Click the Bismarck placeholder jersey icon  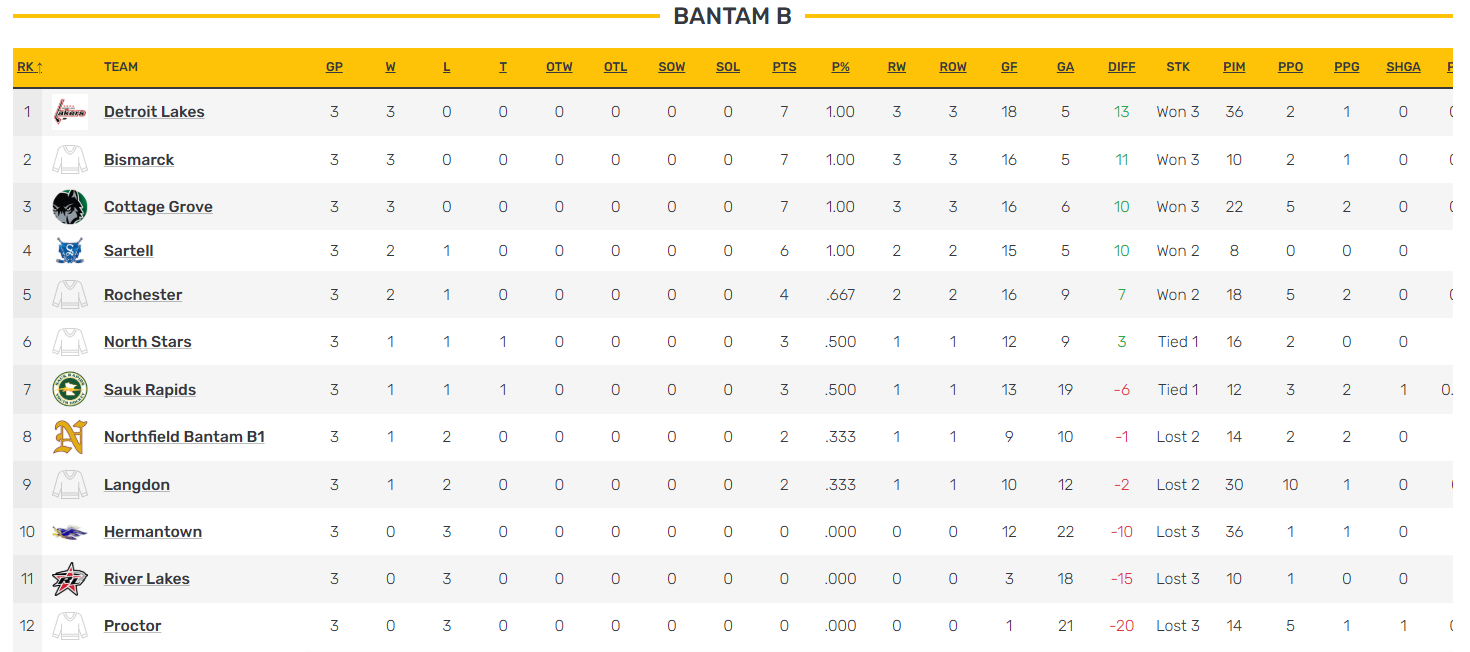point(69,160)
